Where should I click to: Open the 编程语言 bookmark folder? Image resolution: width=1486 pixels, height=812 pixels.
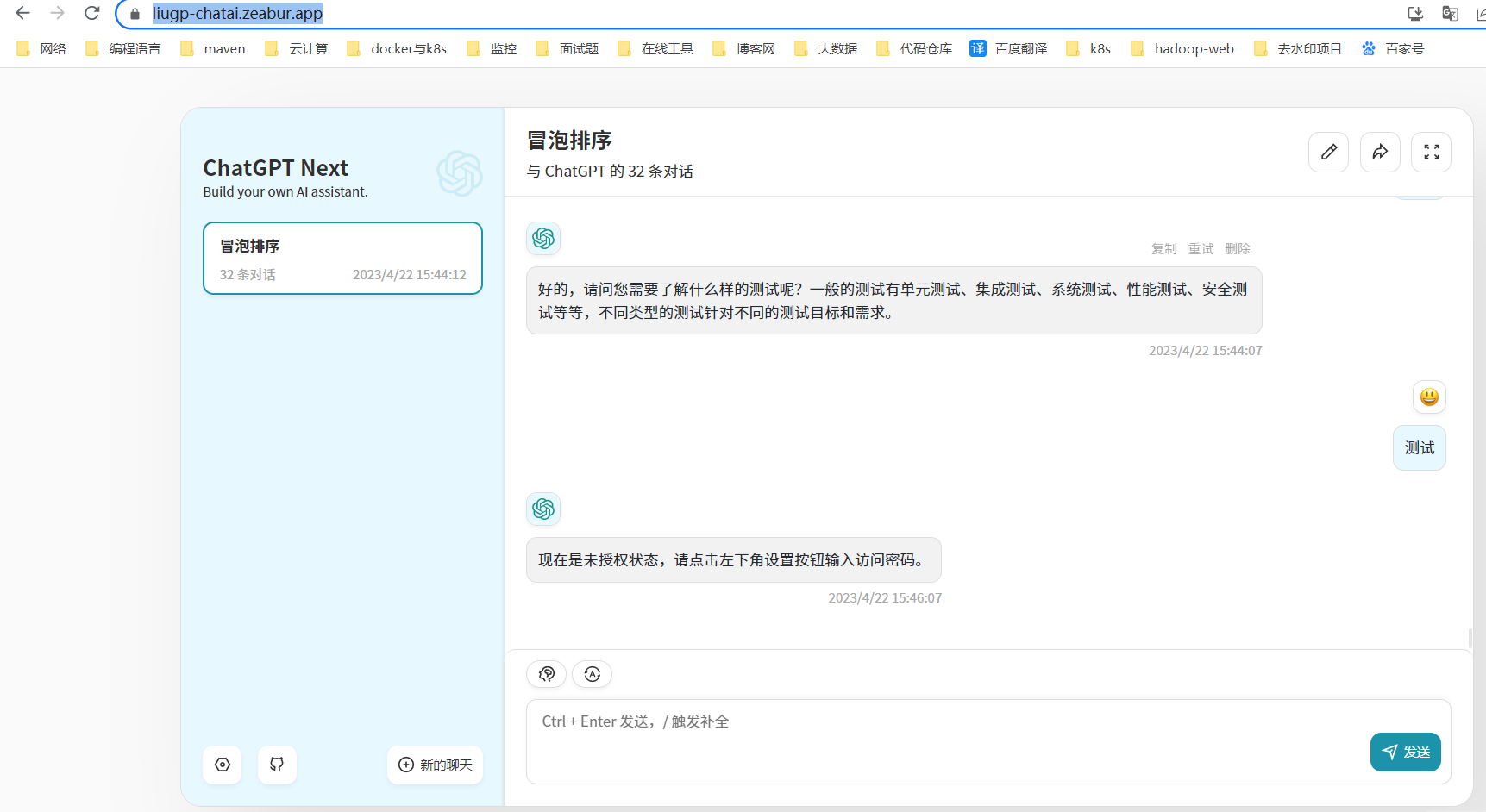(123, 48)
